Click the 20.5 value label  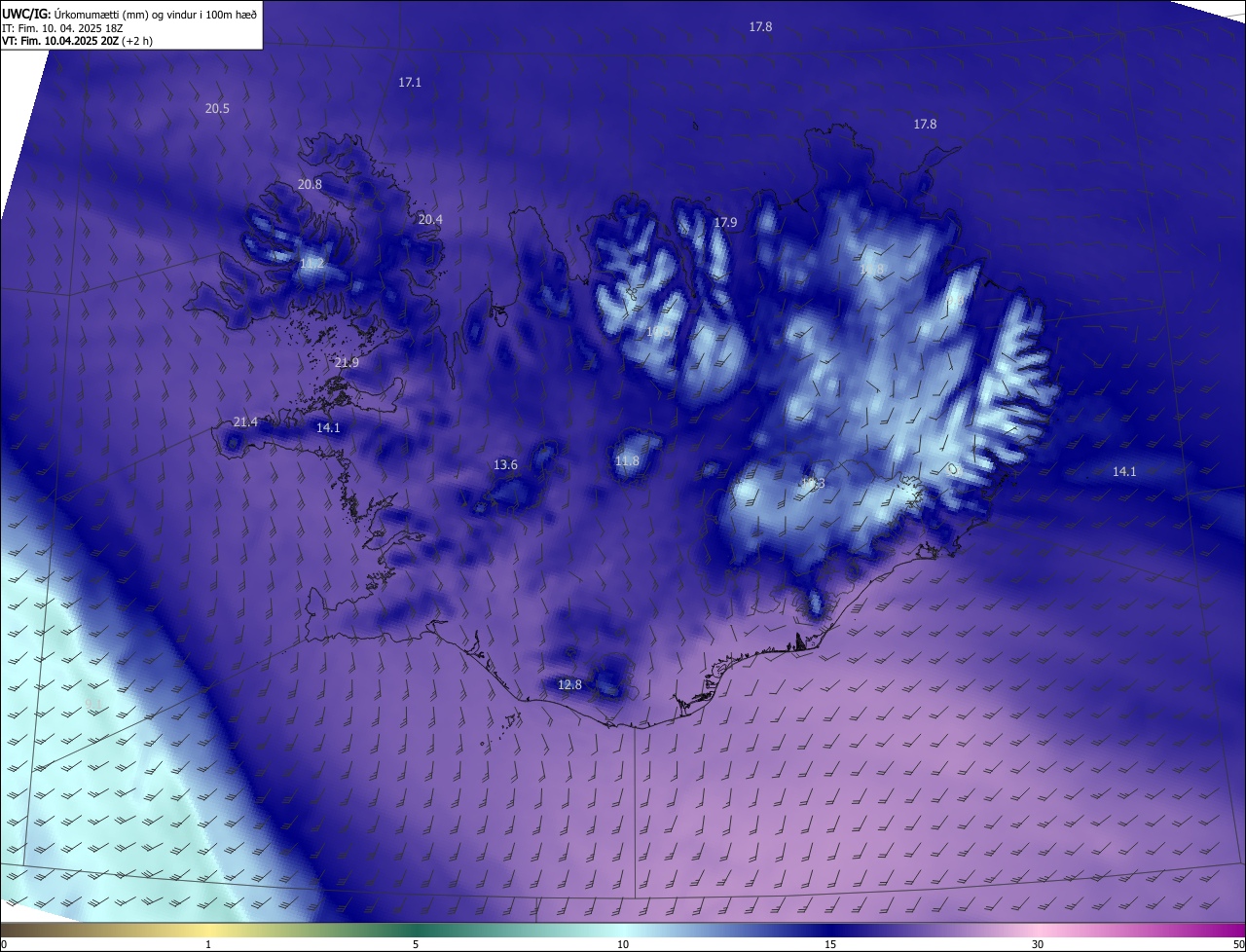[217, 109]
